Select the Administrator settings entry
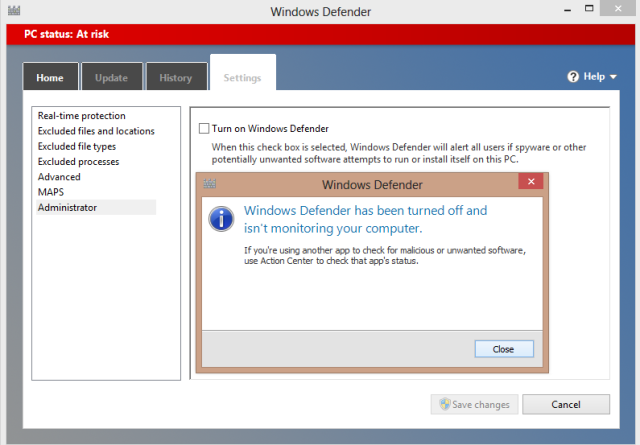The image size is (640, 445). 96,207
